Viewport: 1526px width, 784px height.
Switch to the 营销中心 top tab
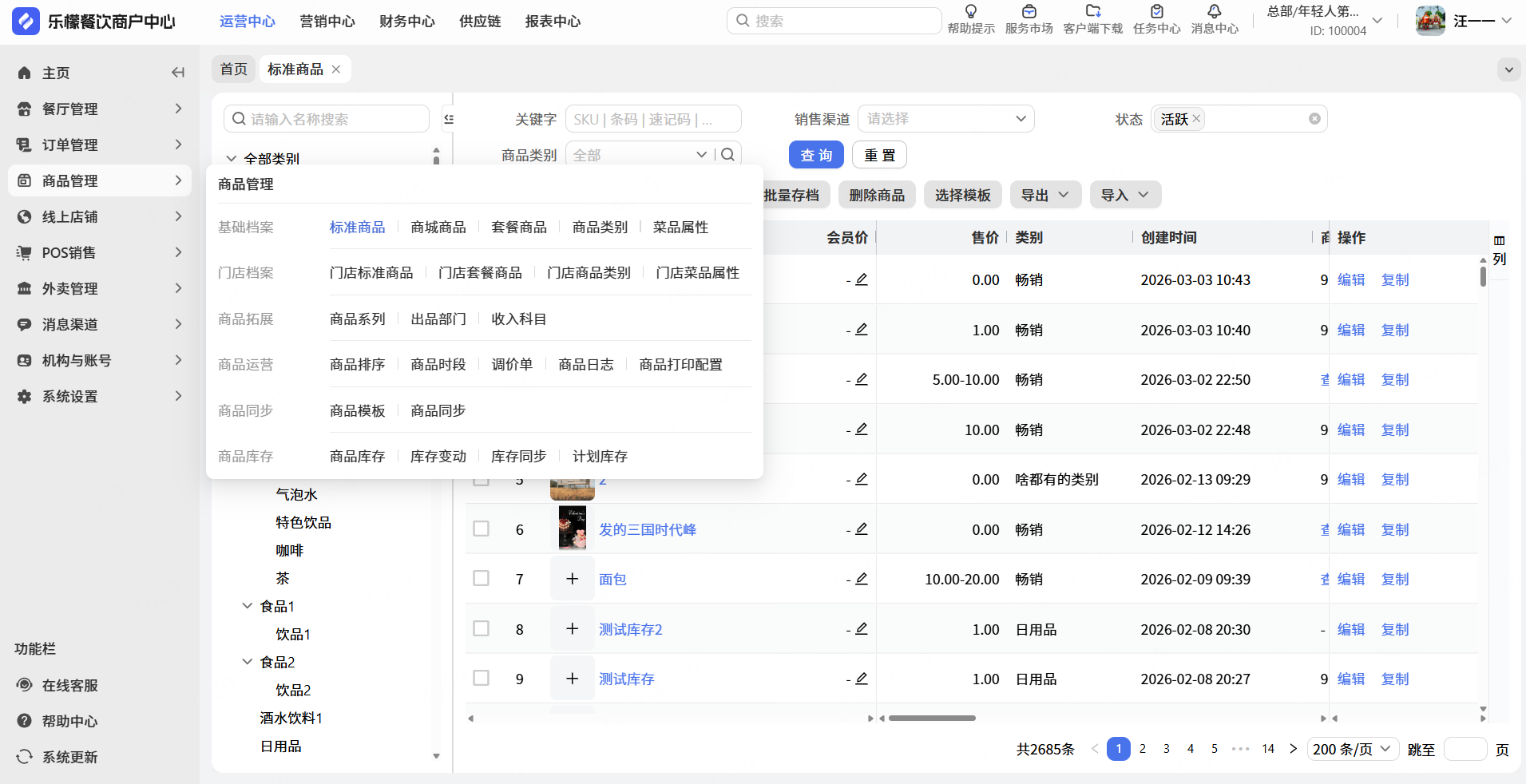(327, 22)
